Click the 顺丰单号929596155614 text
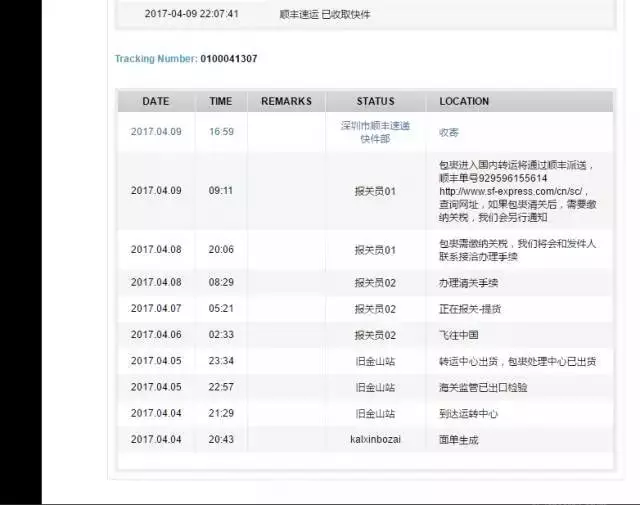Image resolution: width=640 pixels, height=505 pixels. 493,178
